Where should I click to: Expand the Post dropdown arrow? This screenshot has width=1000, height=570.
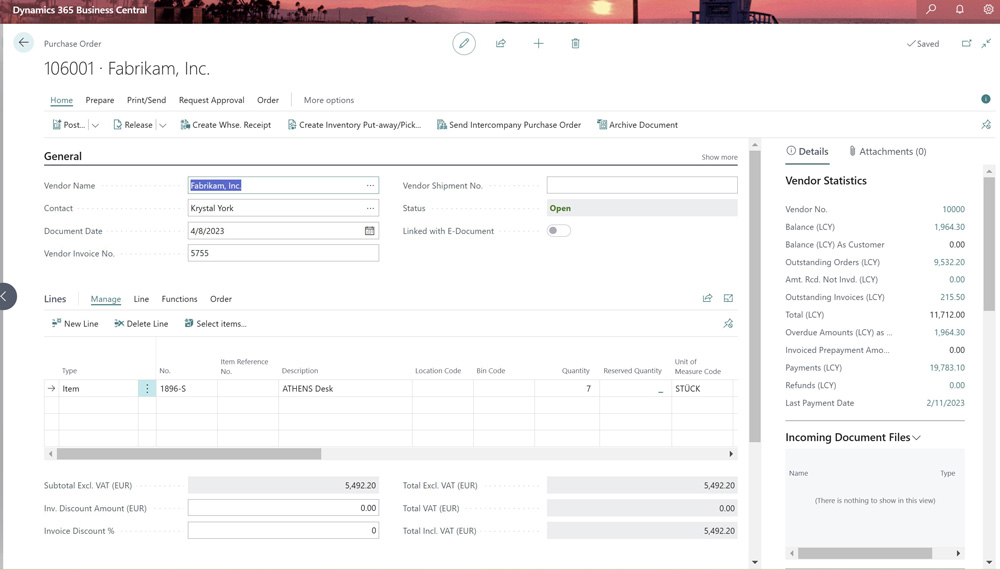pos(95,126)
